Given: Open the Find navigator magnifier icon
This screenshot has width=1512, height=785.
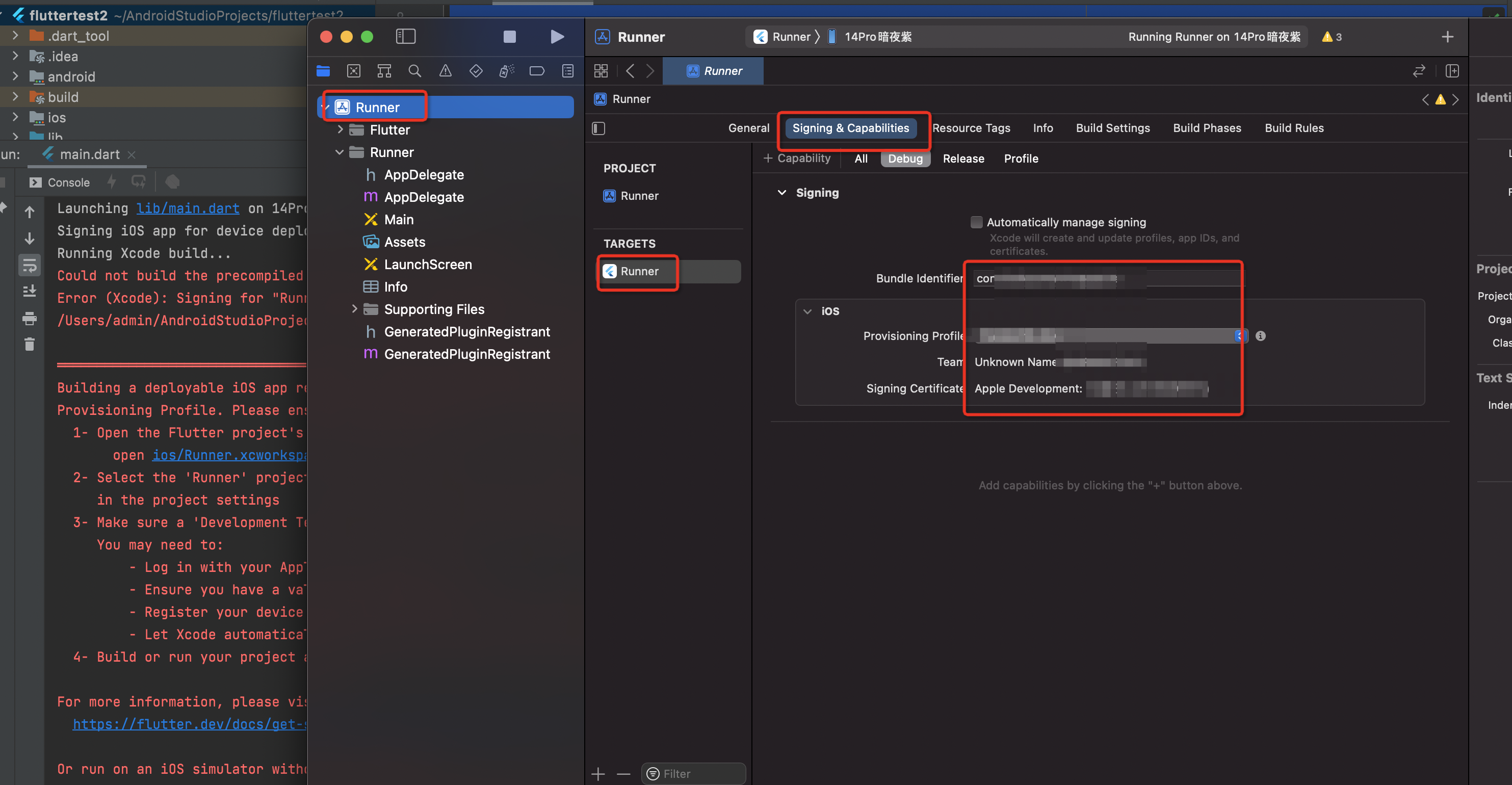Looking at the screenshot, I should coord(414,71).
